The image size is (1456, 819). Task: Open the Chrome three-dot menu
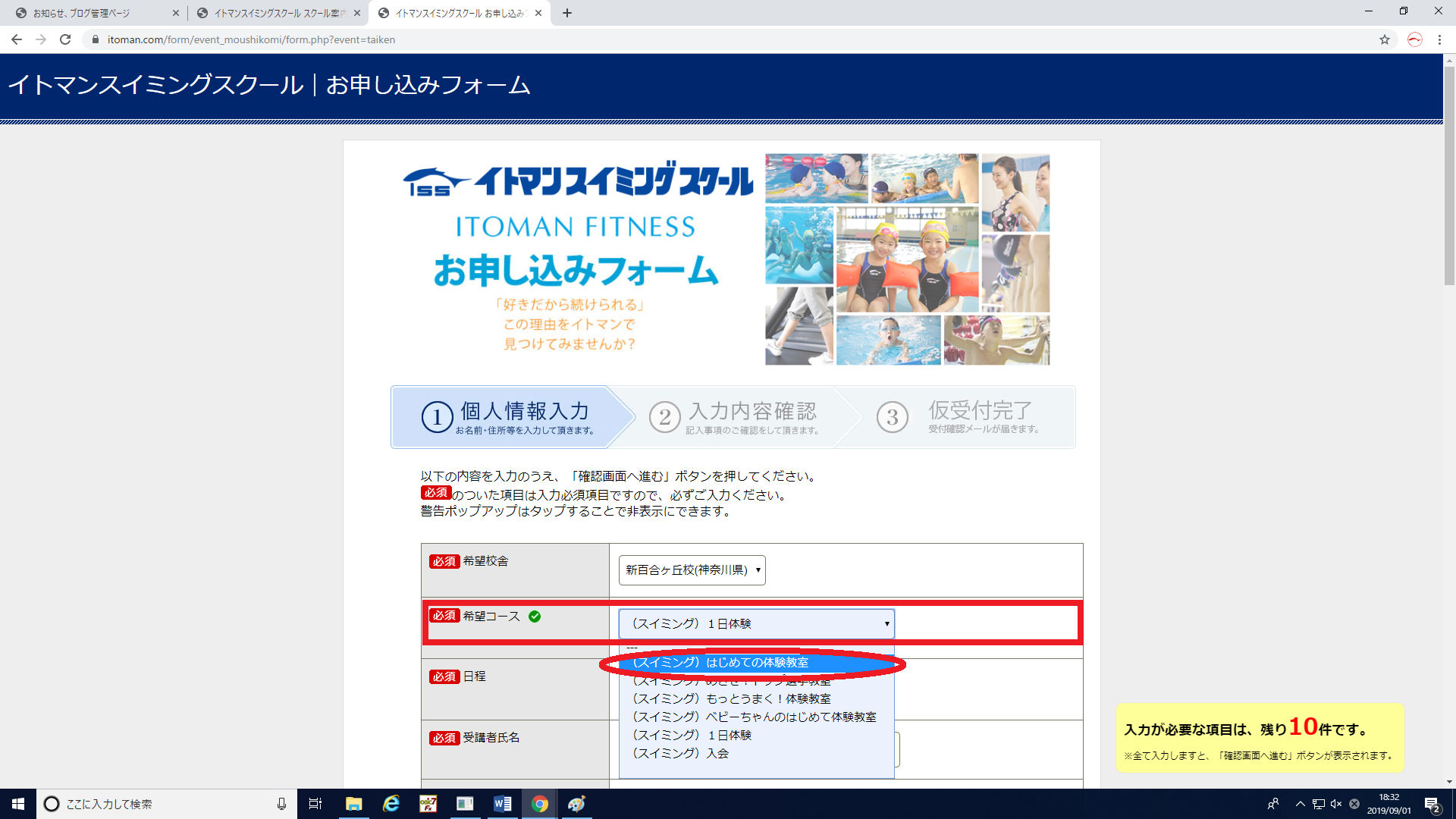pyautogui.click(x=1439, y=39)
